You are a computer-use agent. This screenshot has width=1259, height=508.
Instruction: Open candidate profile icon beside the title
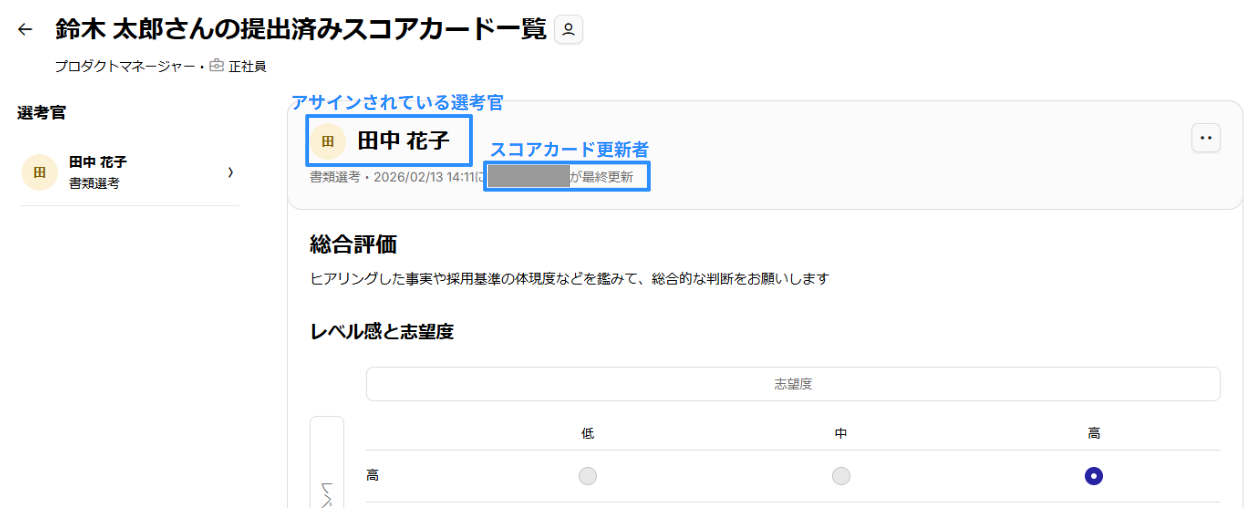point(568,30)
